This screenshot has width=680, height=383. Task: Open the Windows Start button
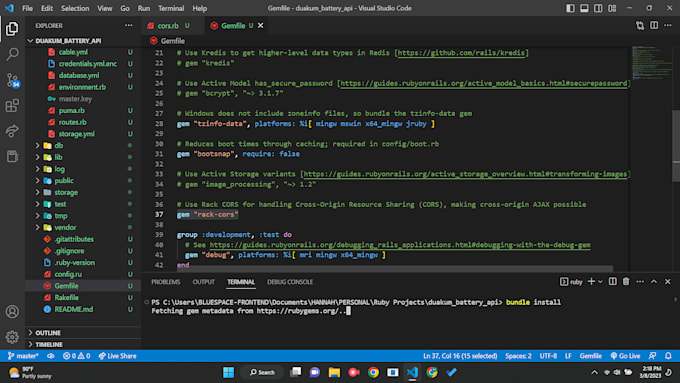click(x=229, y=372)
